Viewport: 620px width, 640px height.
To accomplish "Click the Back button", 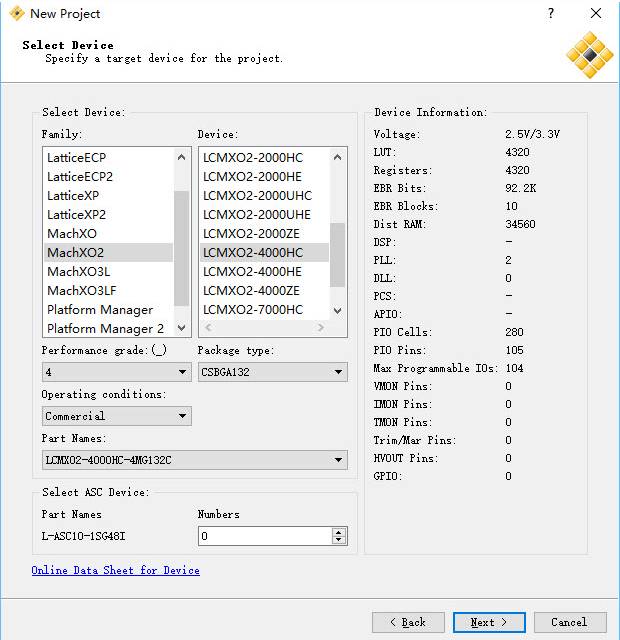I will tap(408, 622).
